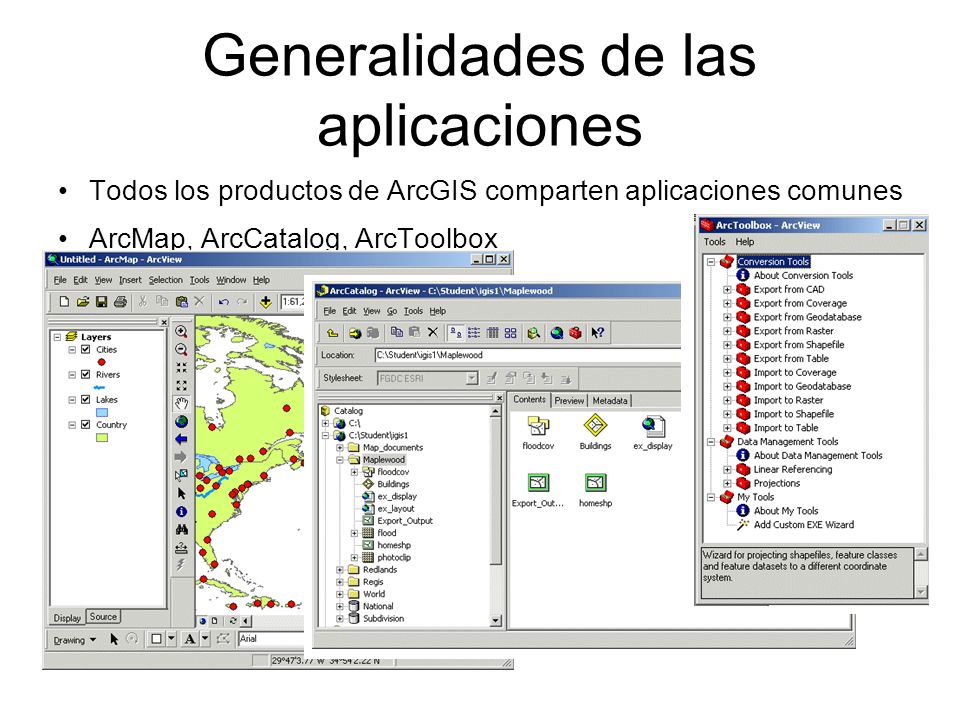Open the Tools menu in ArcToolbox
This screenshot has height=720, width=960.
click(x=714, y=242)
